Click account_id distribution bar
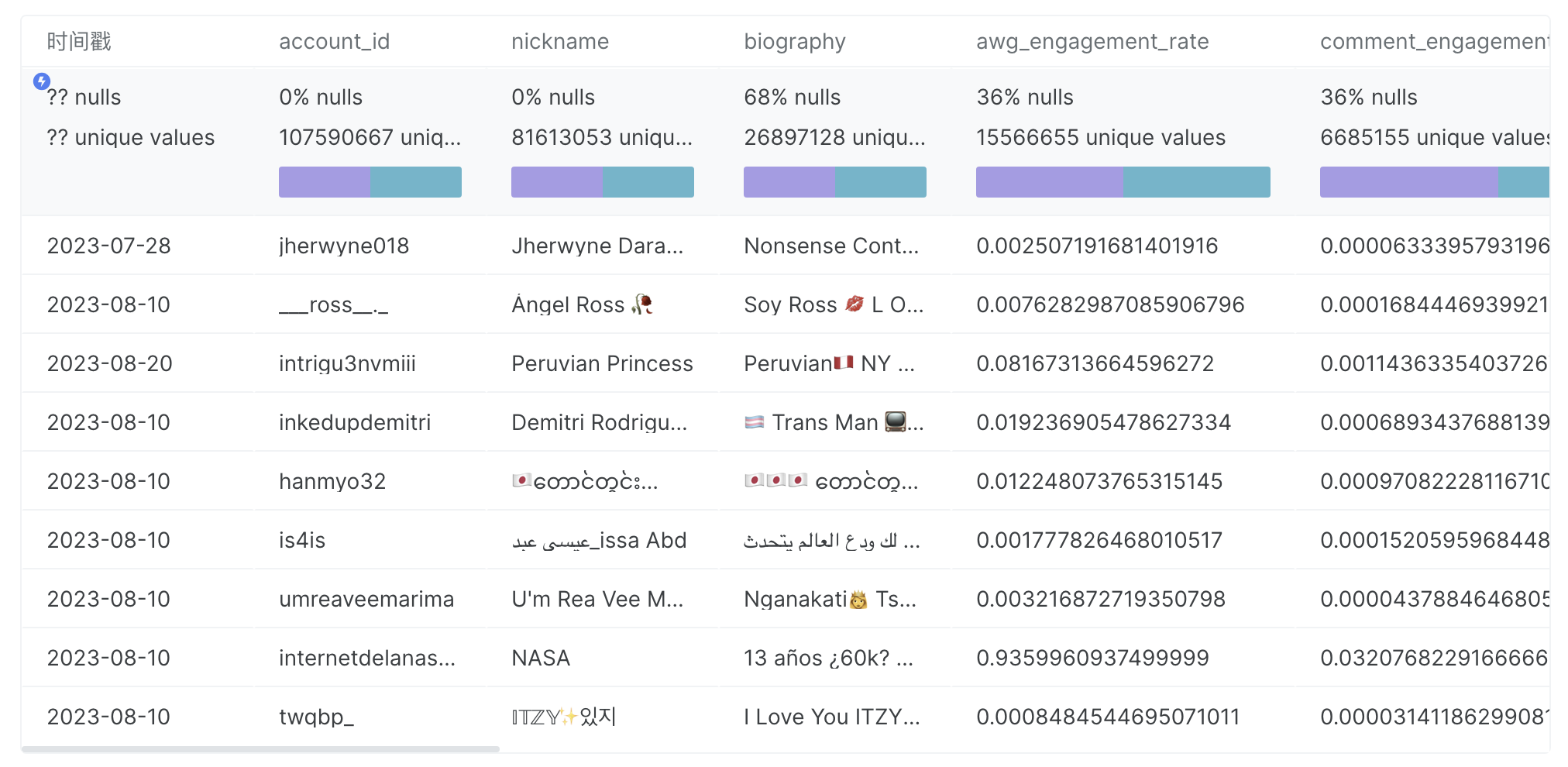Screen dimensions: 1568x767 pyautogui.click(x=370, y=182)
